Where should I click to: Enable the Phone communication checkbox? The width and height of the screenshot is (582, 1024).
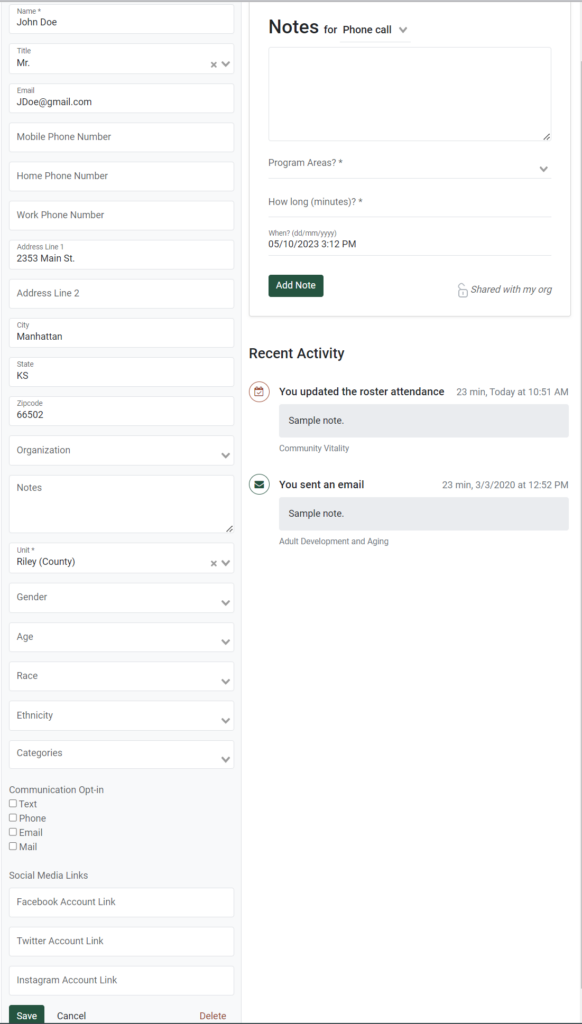pos(13,818)
